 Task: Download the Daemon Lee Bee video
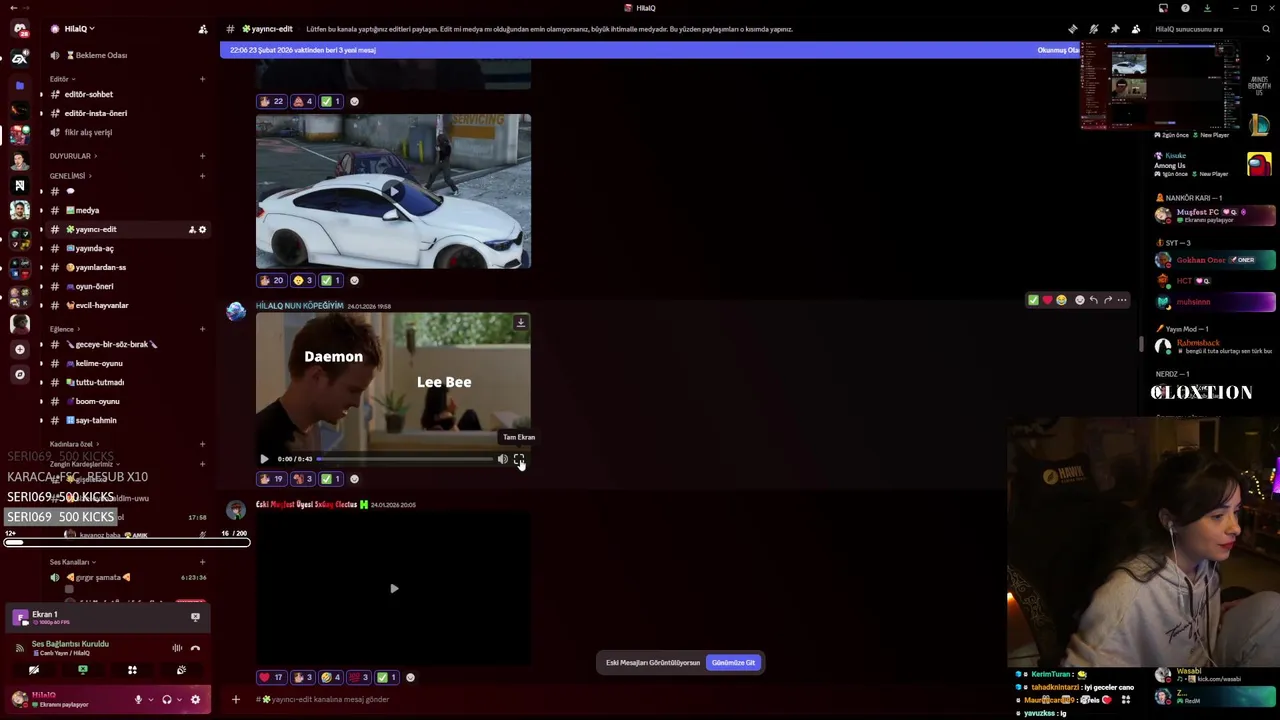click(520, 322)
